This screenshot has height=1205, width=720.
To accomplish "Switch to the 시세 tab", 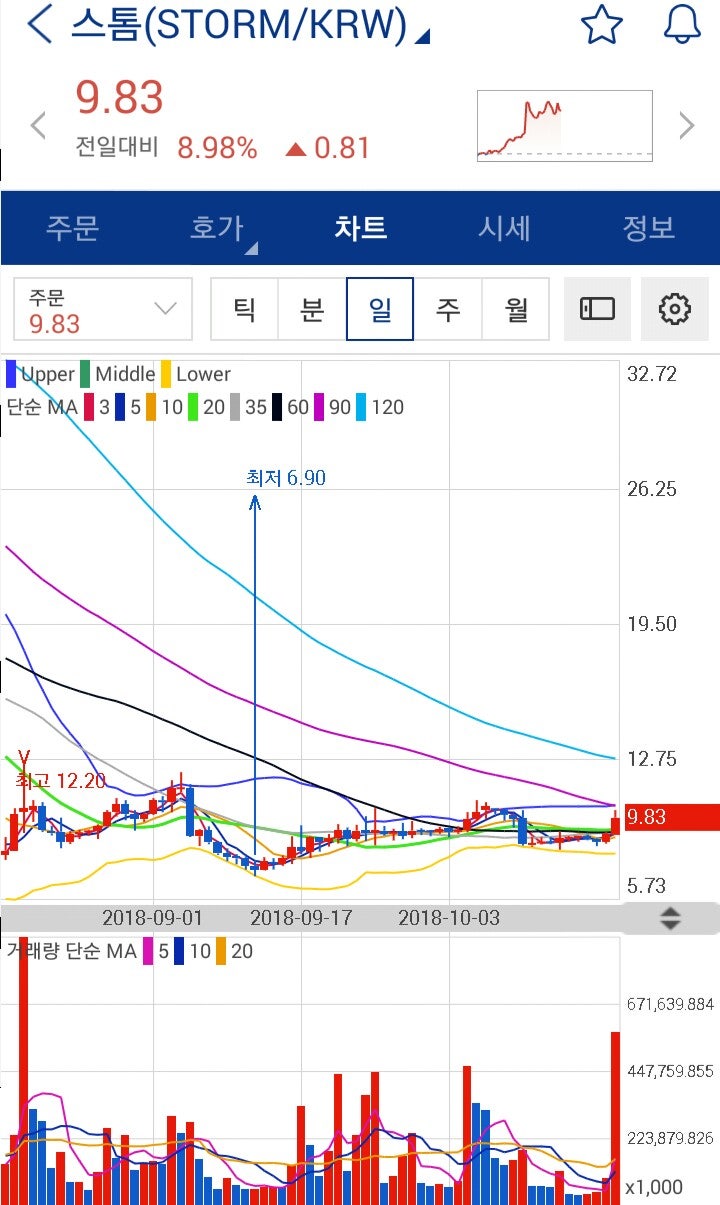I will tap(504, 227).
